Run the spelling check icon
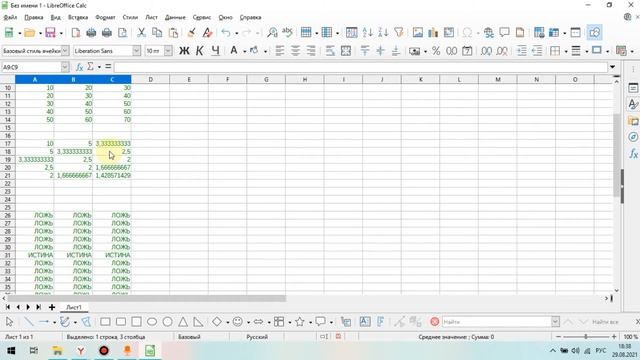The image size is (640, 360). (x=288, y=33)
